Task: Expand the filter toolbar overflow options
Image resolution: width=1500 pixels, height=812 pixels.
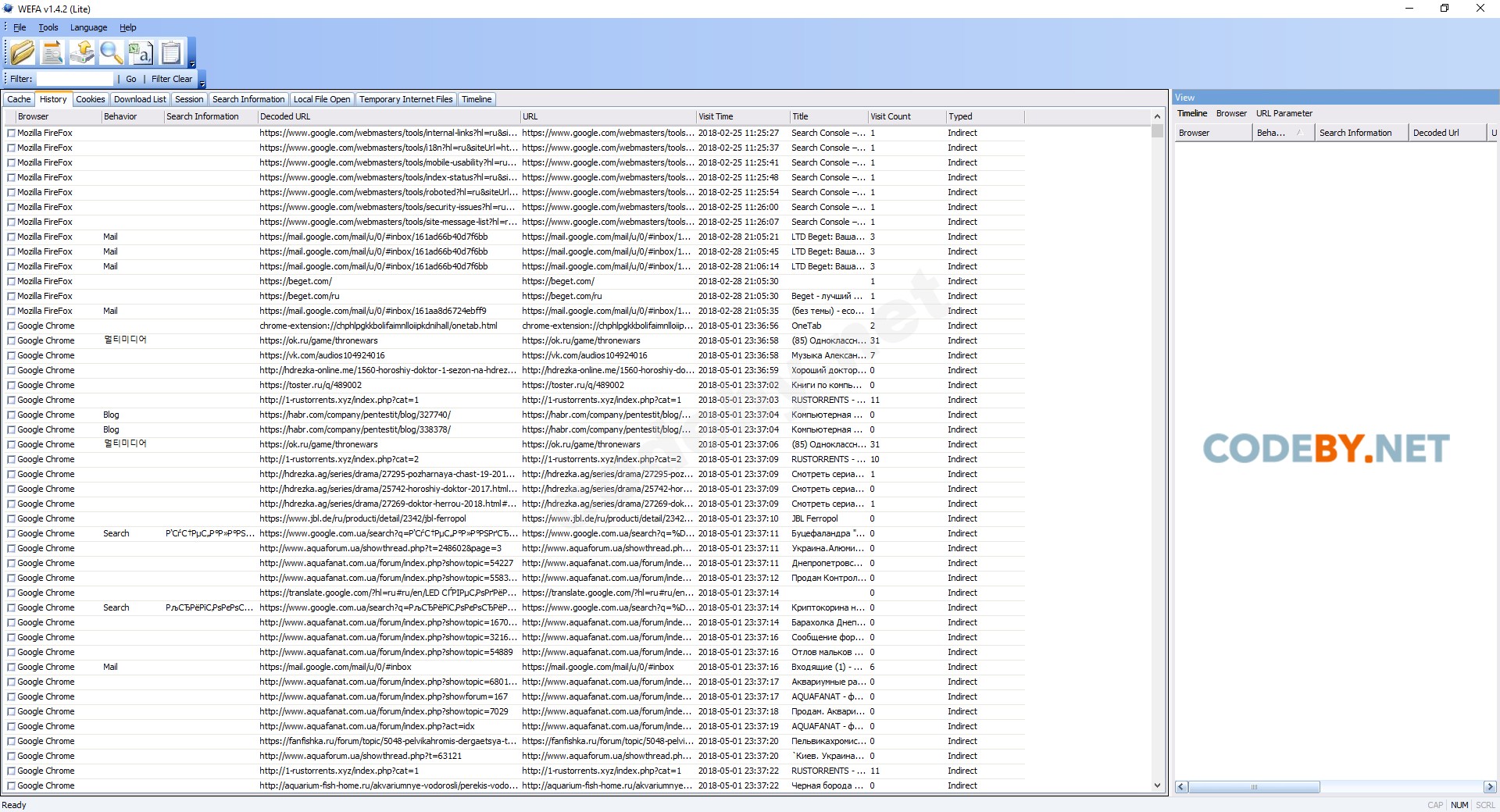Action: (x=202, y=84)
